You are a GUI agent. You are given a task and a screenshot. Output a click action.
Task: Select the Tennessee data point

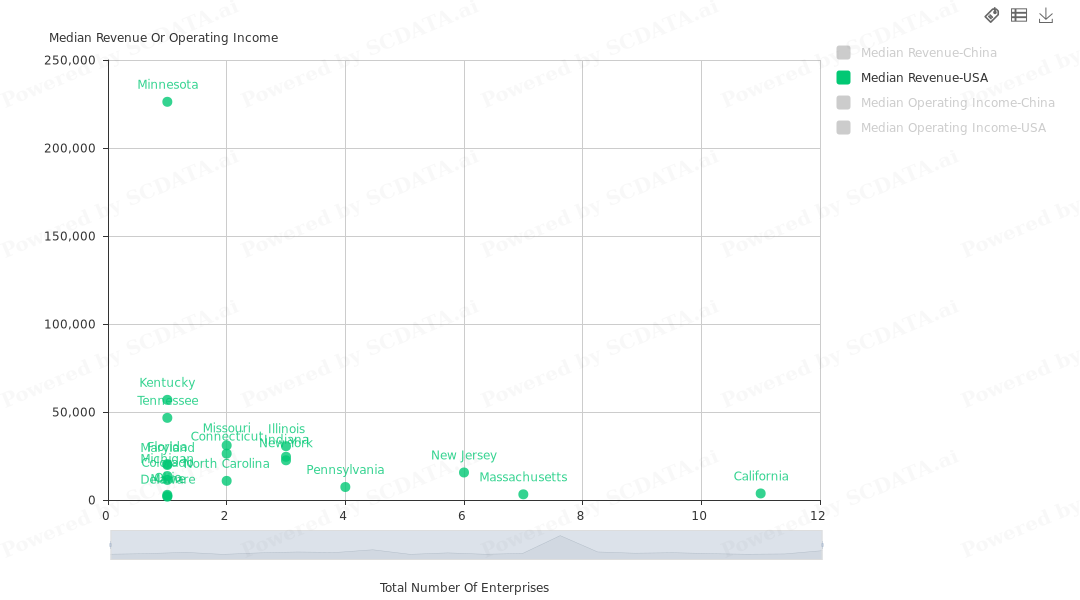(x=167, y=418)
